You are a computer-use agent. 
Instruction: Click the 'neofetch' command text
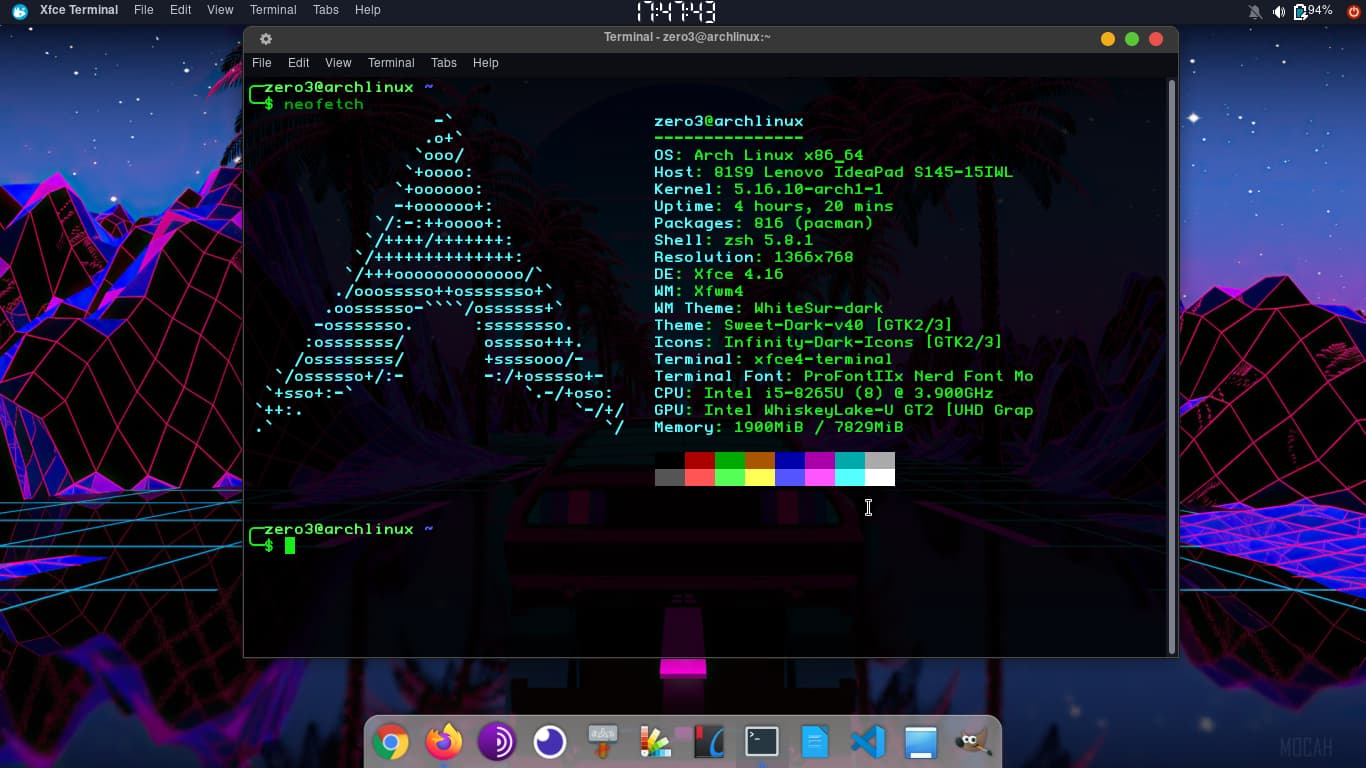(323, 104)
